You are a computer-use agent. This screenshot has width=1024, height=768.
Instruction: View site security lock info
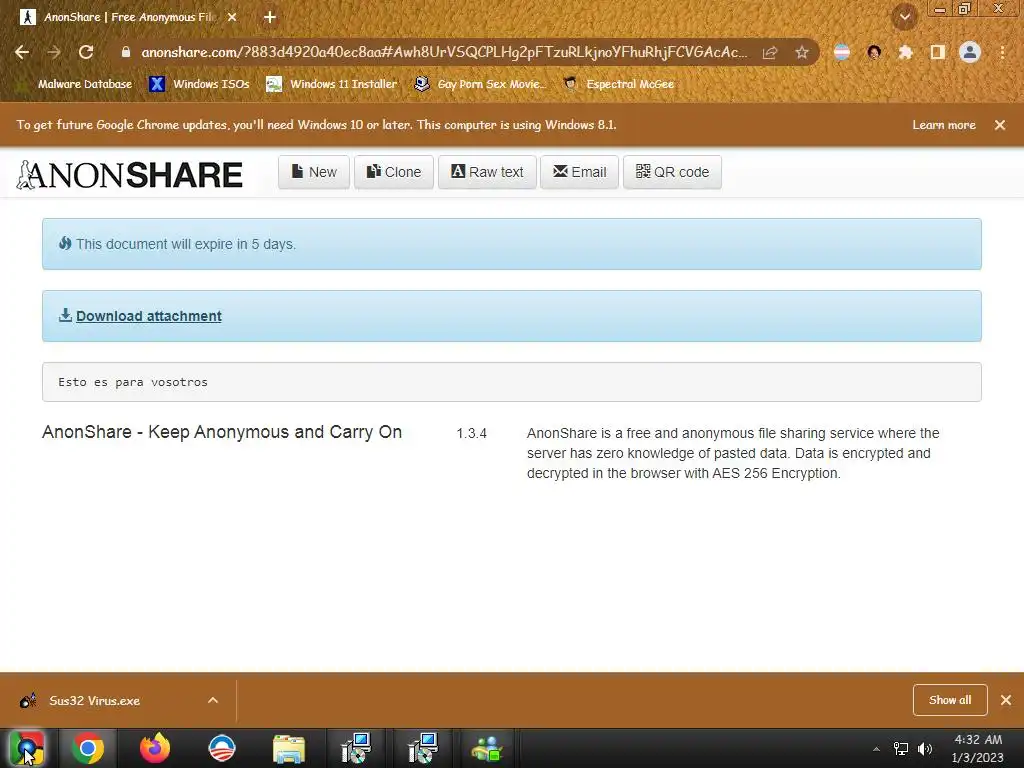pyautogui.click(x=126, y=52)
